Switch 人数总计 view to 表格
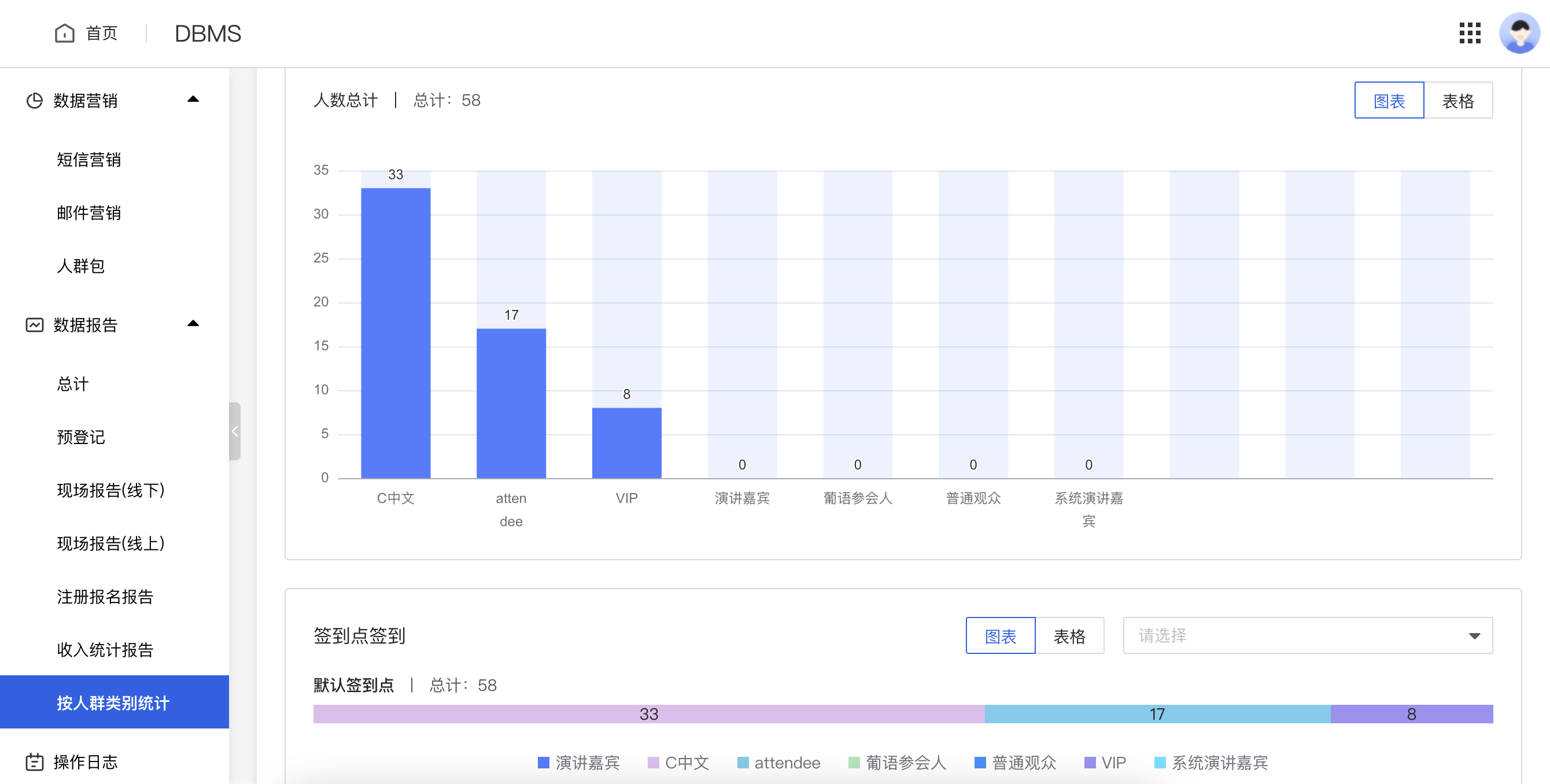This screenshot has width=1550, height=784. coord(1459,100)
